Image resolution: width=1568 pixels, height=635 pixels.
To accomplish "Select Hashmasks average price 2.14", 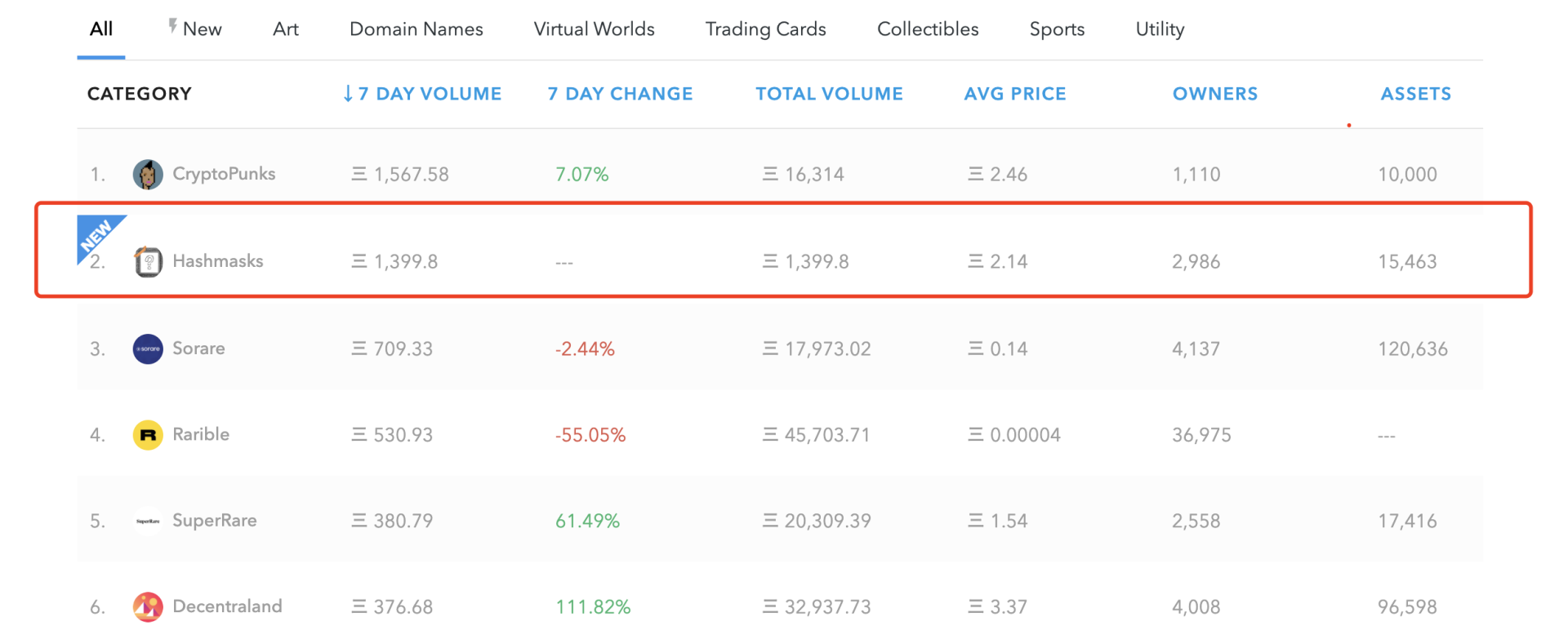I will [998, 262].
